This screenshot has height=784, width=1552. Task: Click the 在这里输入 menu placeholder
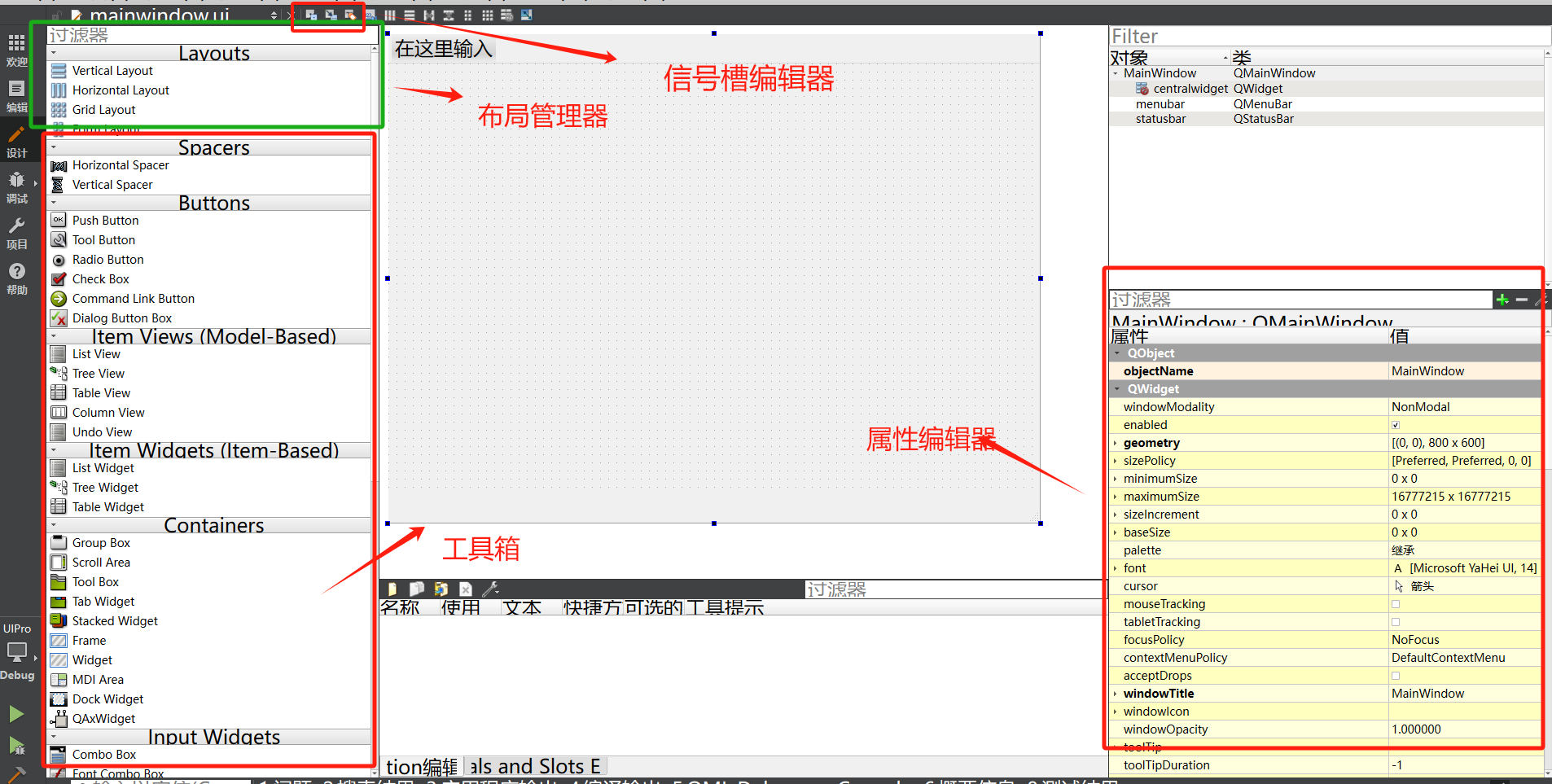(444, 49)
